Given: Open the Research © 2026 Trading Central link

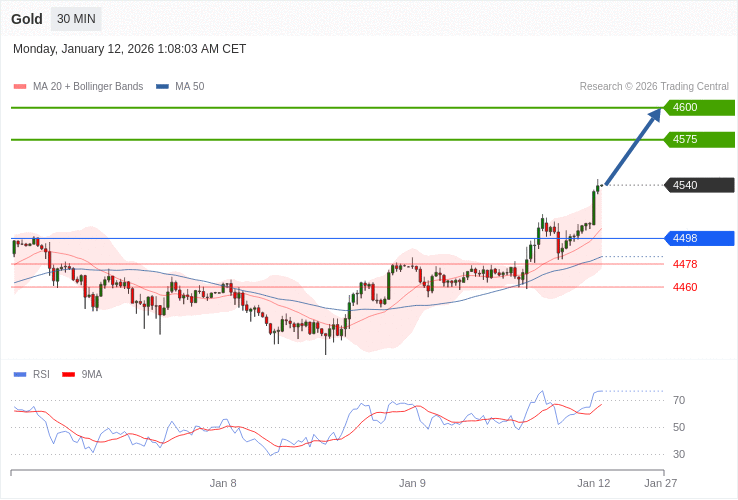Looking at the screenshot, I should (654, 87).
